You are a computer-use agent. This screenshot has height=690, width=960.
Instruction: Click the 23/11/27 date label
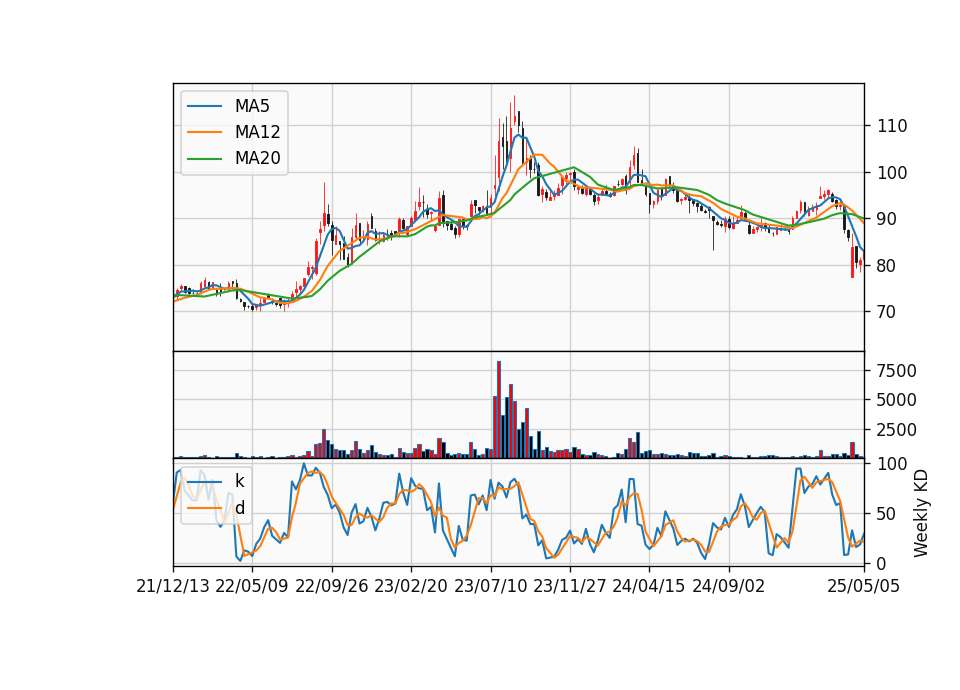570,586
